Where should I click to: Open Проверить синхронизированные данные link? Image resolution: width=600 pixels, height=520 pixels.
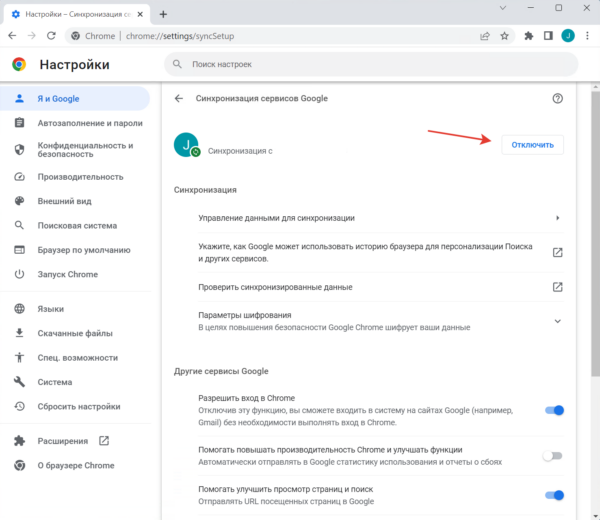381,287
